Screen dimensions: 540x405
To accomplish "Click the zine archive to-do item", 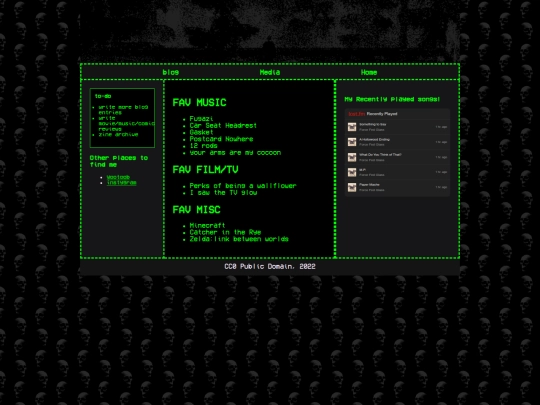I will (118, 134).
